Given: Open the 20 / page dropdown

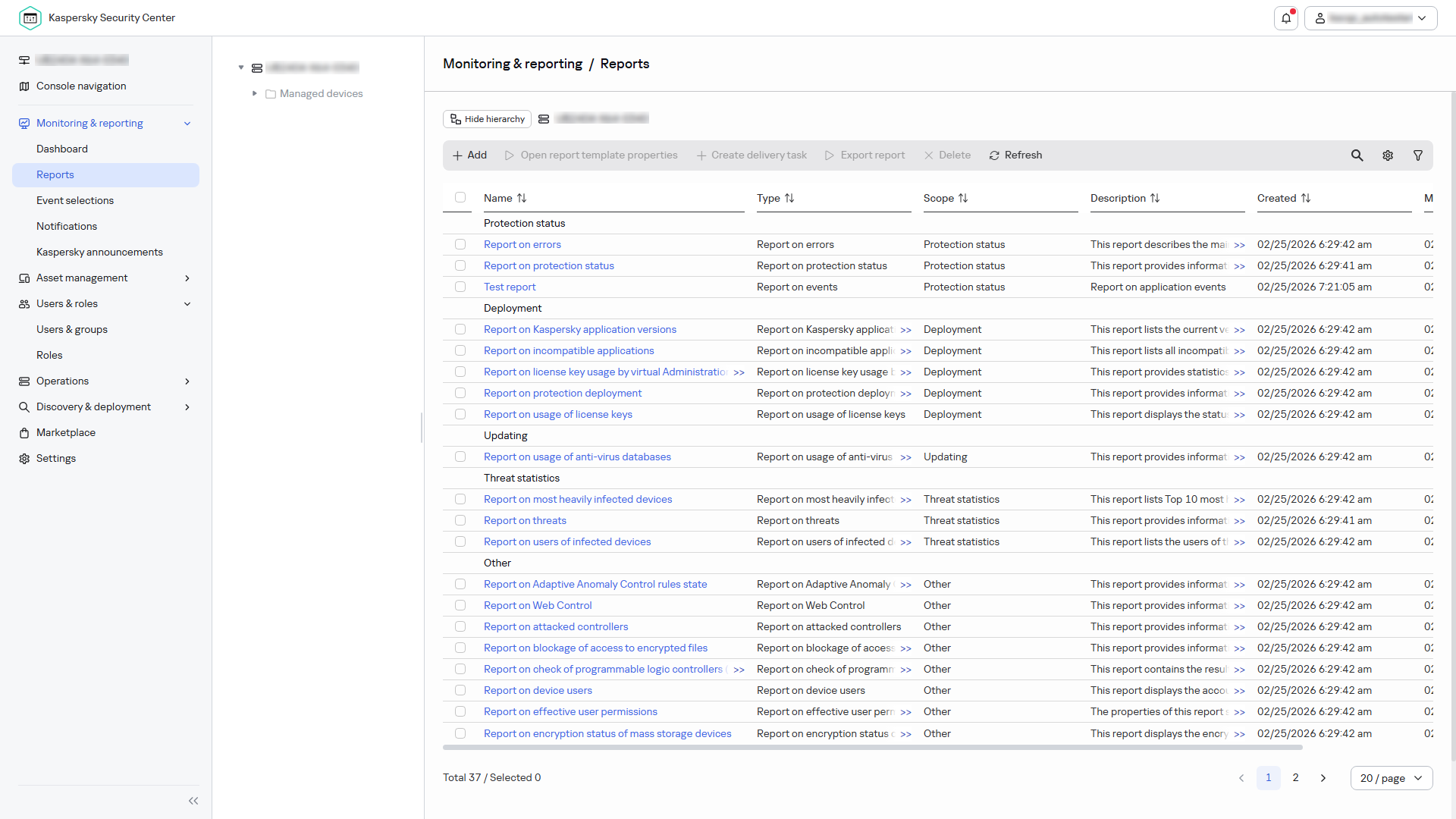Looking at the screenshot, I should pos(1392,778).
